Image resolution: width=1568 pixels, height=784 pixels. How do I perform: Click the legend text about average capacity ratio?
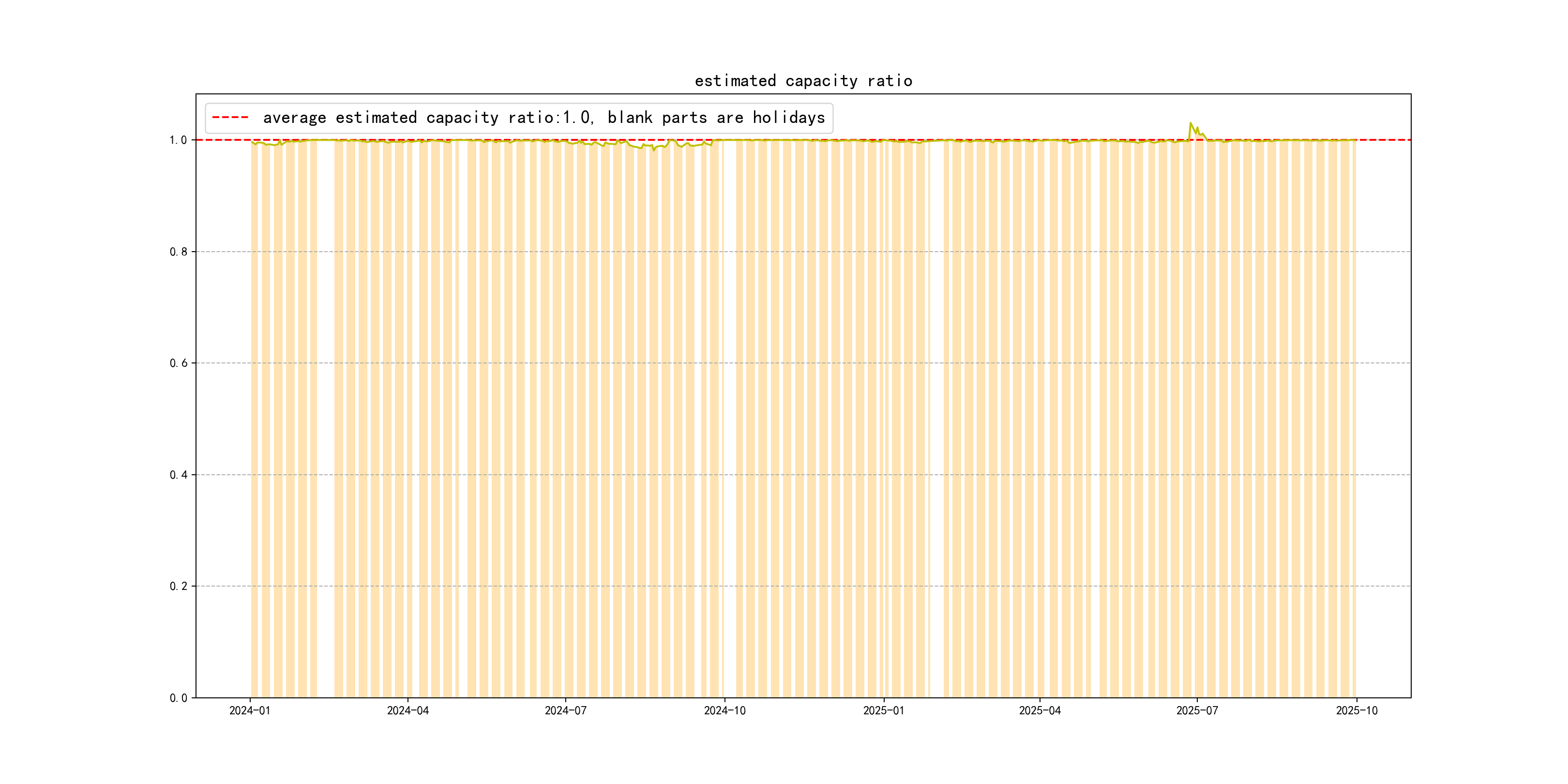click(x=543, y=118)
